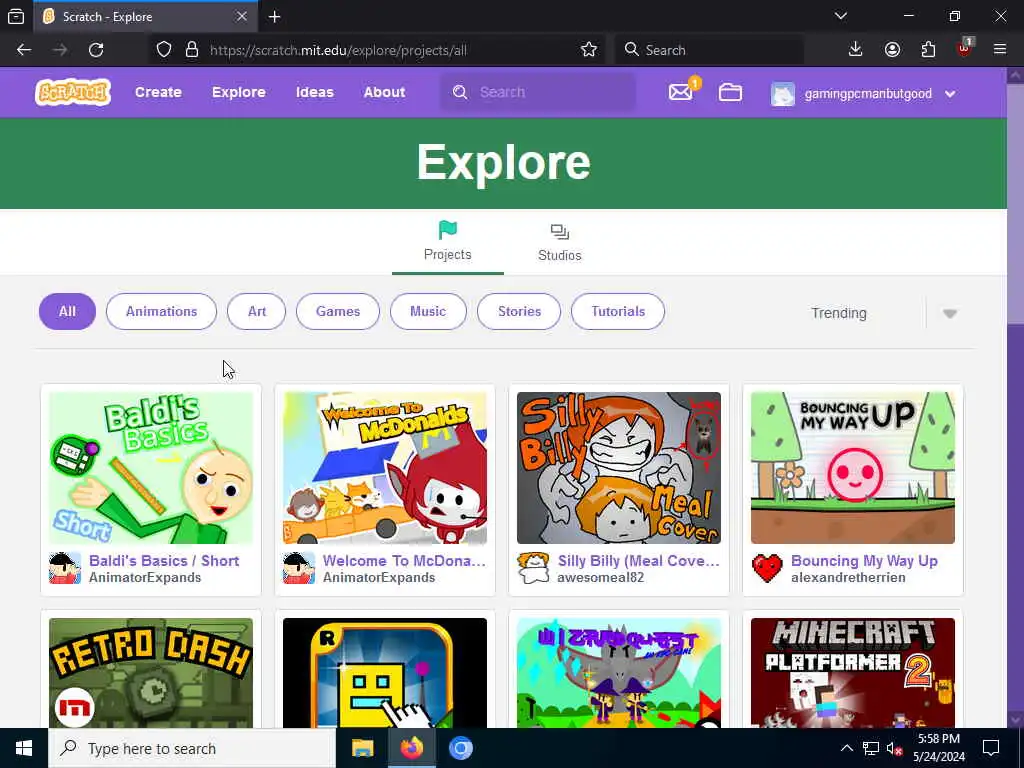Click the magnifier icon in Scratch search
This screenshot has height=768, width=1024.
460,92
